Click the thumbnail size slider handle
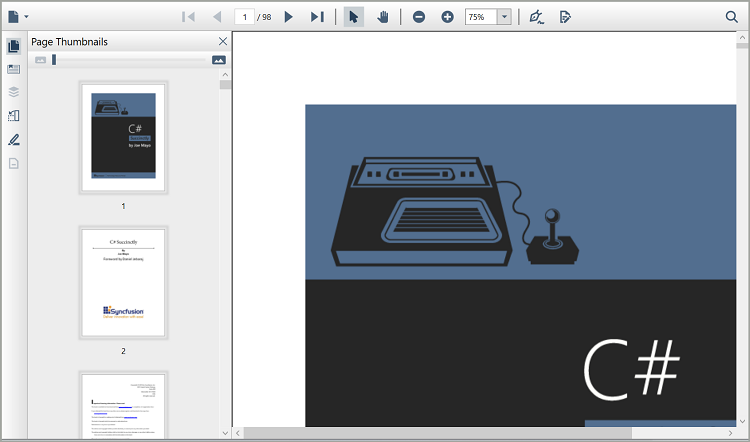 [x=54, y=60]
